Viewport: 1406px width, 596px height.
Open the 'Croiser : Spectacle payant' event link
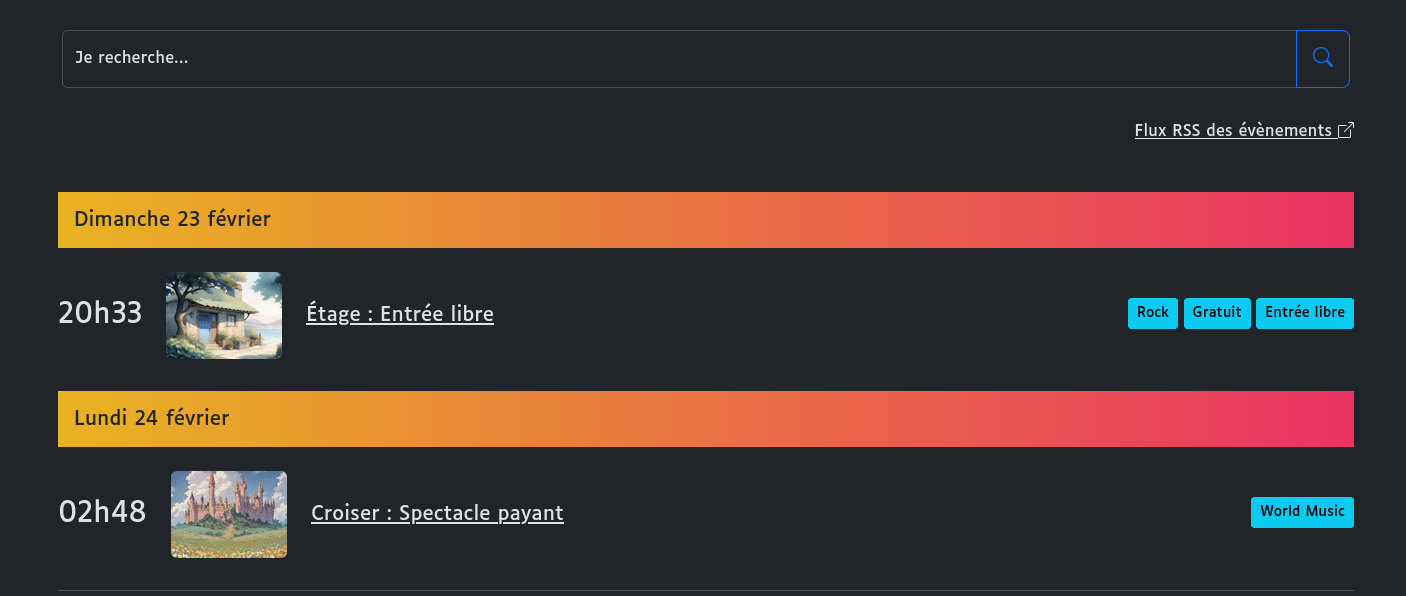(437, 513)
